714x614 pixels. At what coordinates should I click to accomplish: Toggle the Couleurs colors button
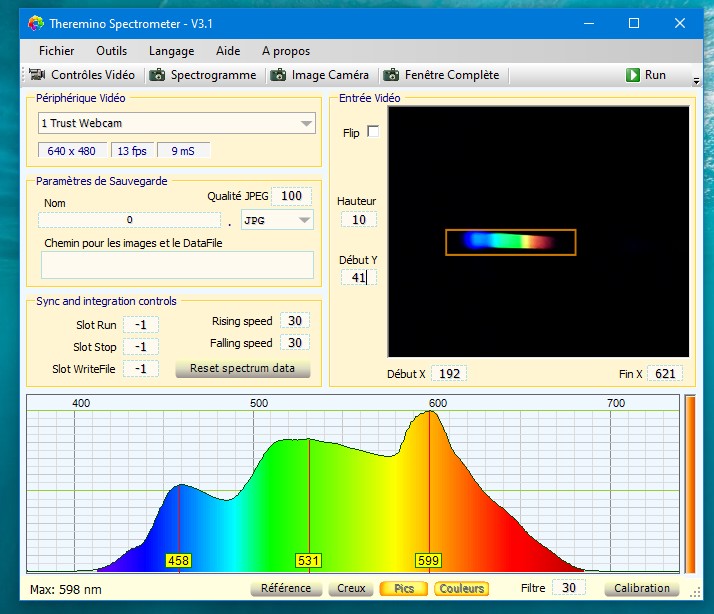tap(462, 588)
